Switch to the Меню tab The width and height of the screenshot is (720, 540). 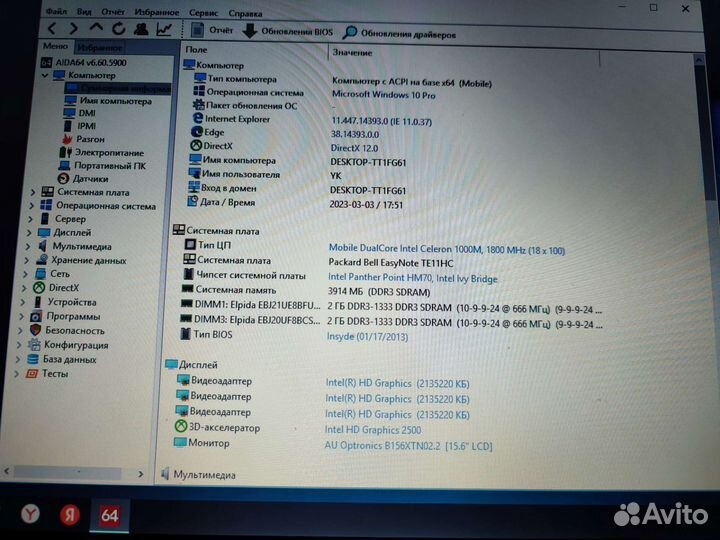pyautogui.click(x=56, y=46)
